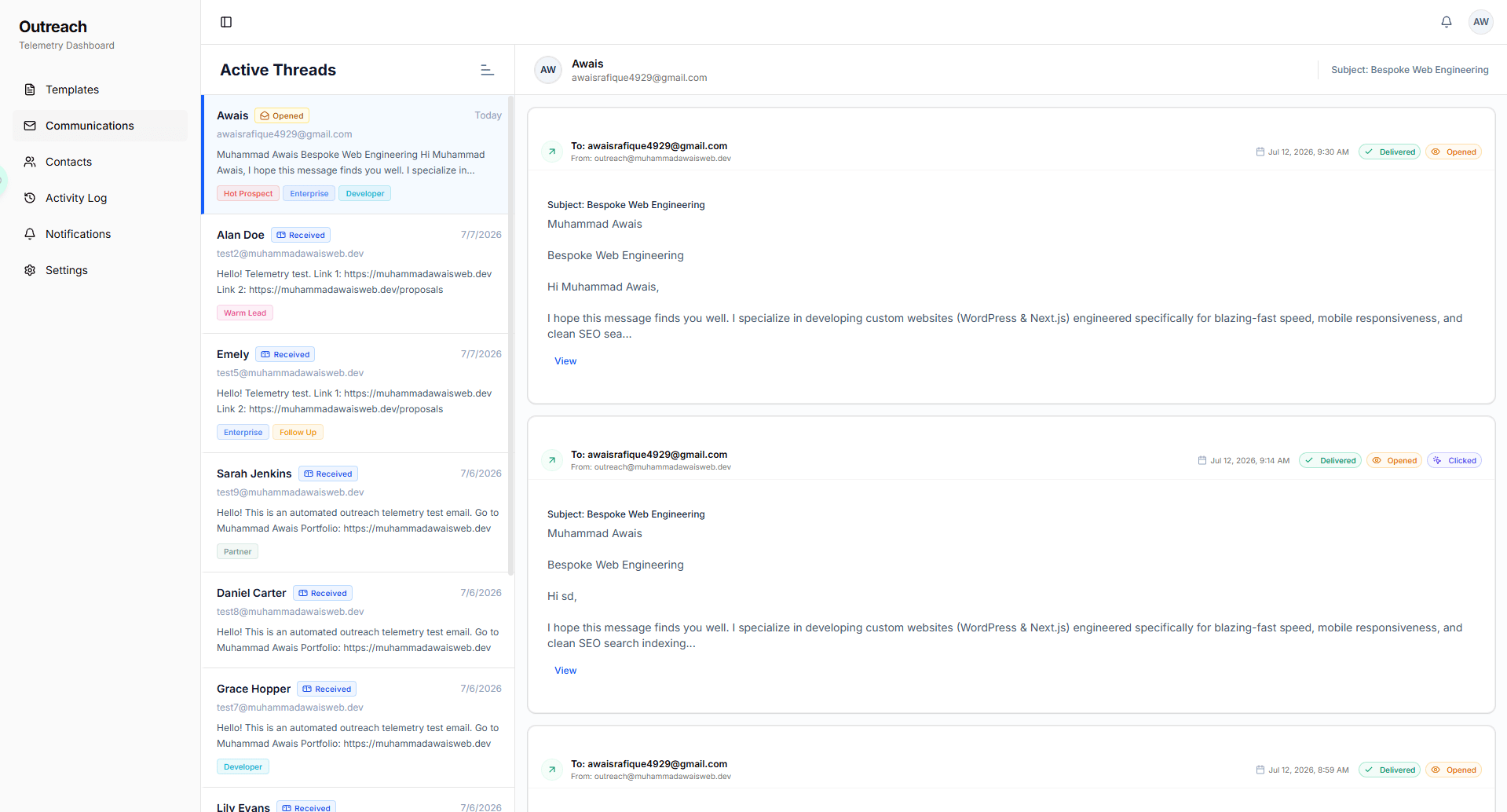Click the Contacts people icon
This screenshot has height=812, width=1507.
click(30, 162)
